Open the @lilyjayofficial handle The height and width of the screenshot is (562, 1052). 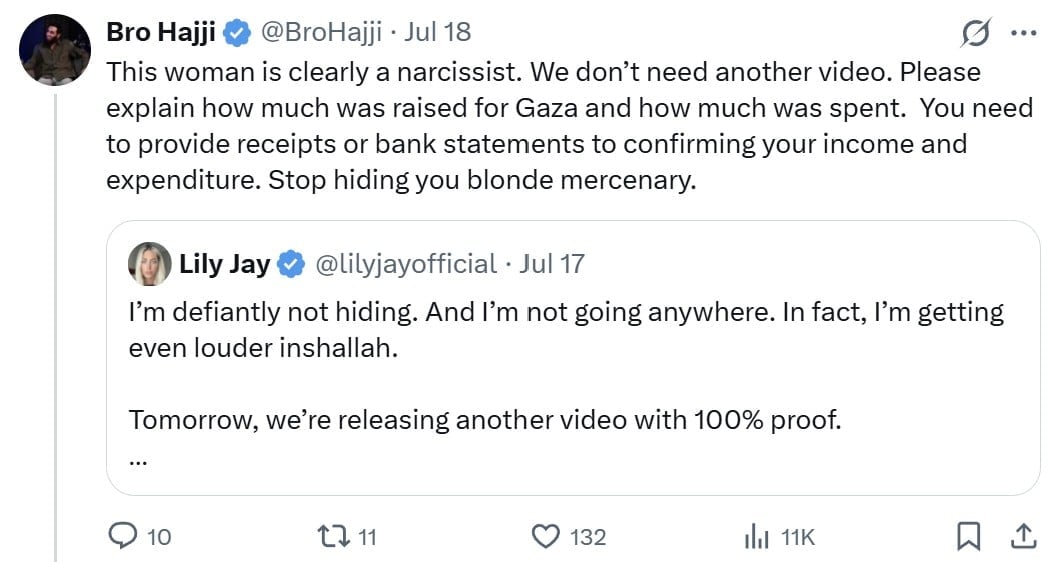coord(406,264)
